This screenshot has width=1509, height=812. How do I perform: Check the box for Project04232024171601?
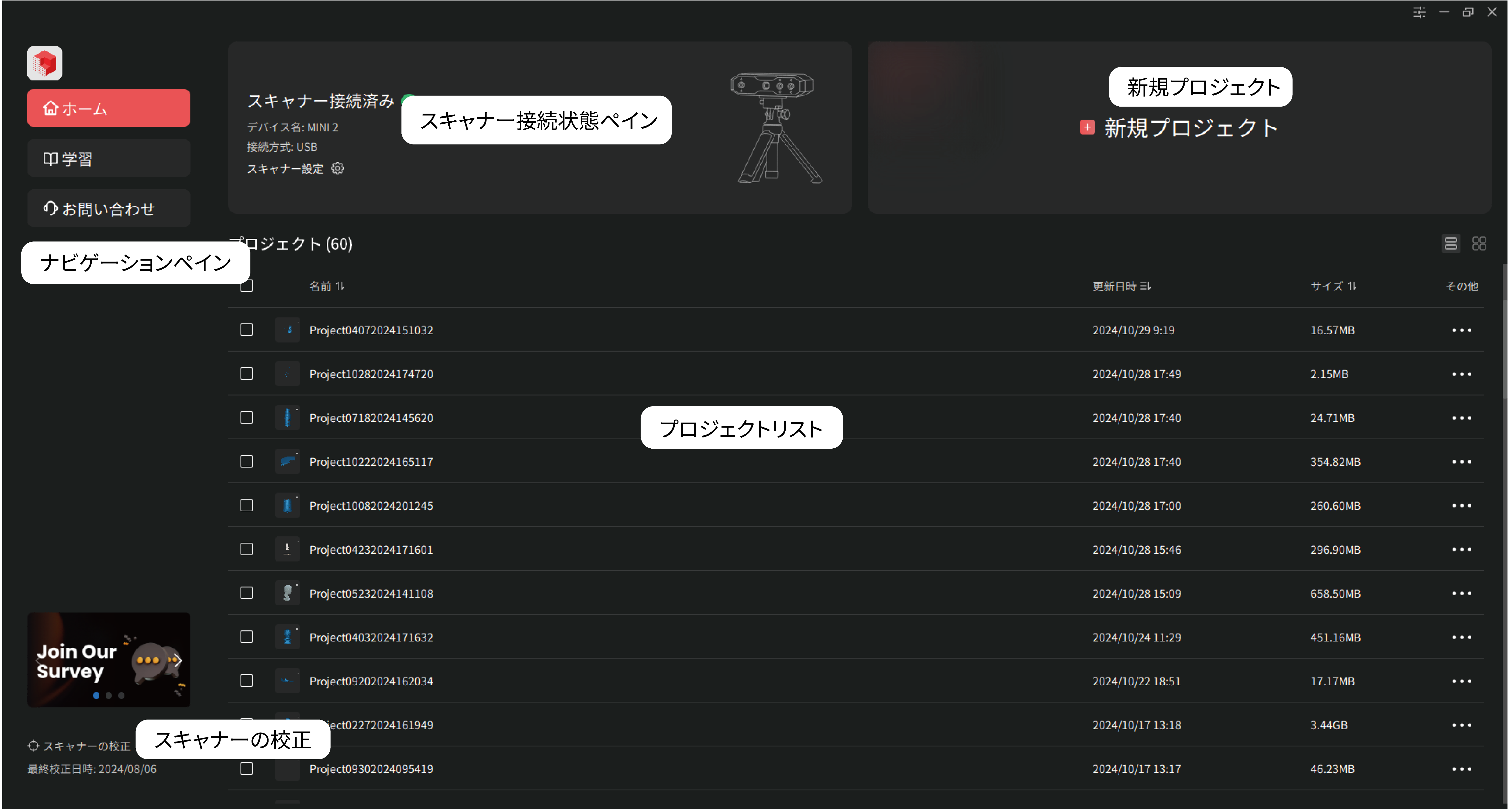247,550
